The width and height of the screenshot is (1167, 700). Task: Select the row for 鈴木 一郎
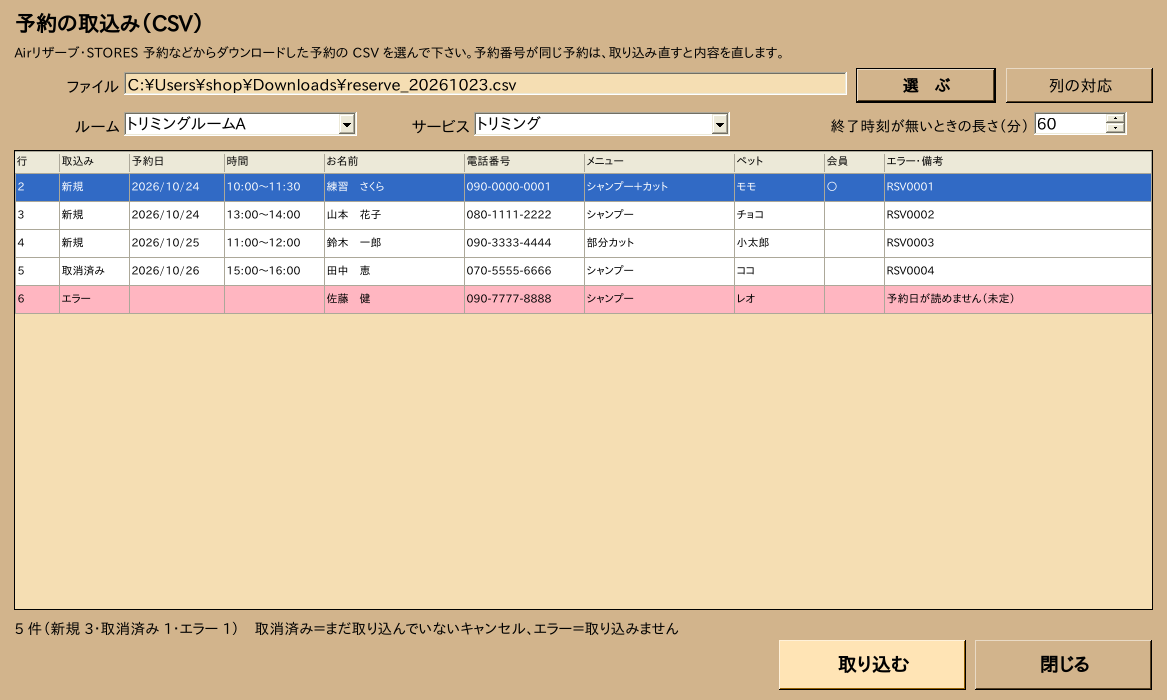584,243
